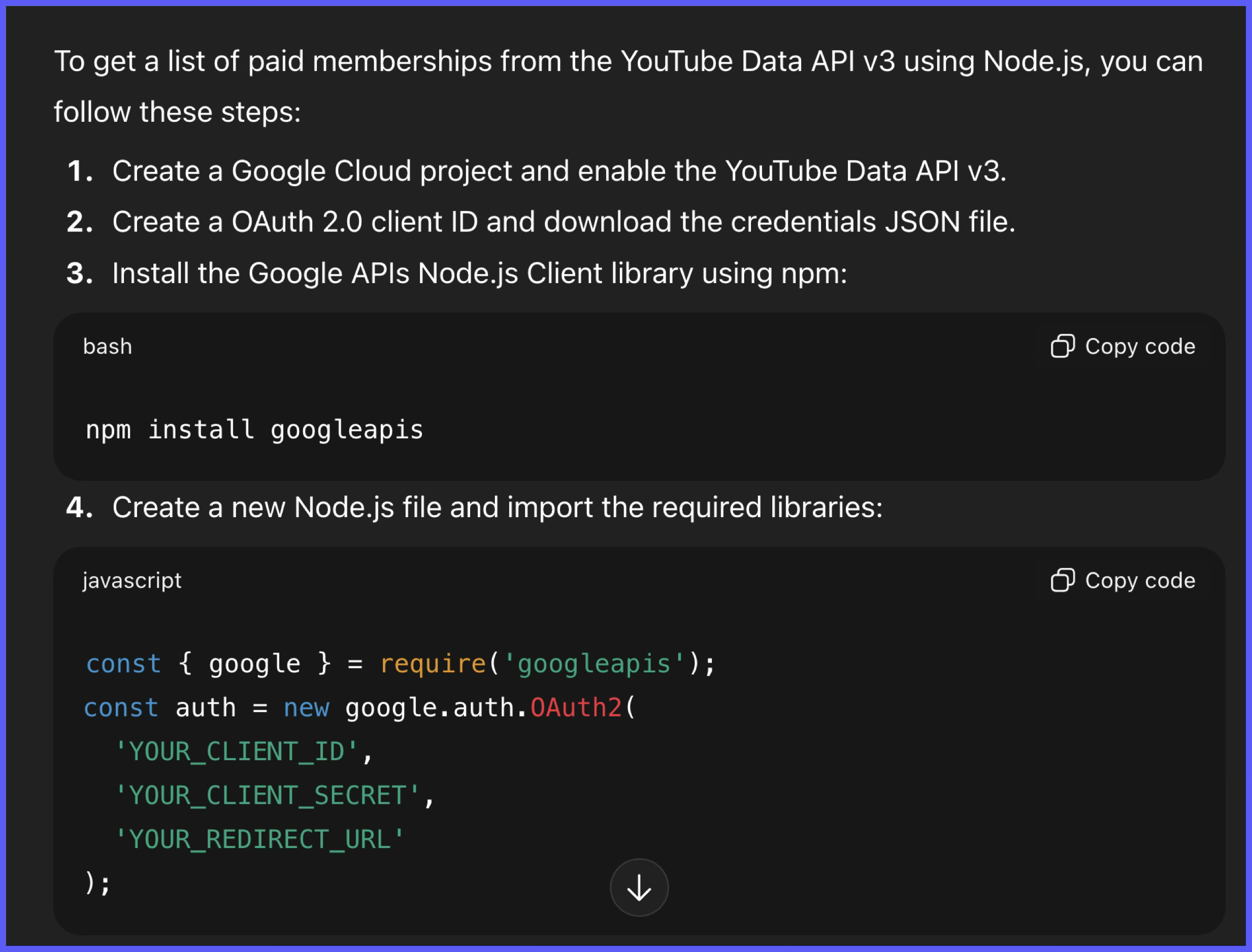Click the bash language label
This screenshot has width=1252, height=952.
click(x=107, y=346)
